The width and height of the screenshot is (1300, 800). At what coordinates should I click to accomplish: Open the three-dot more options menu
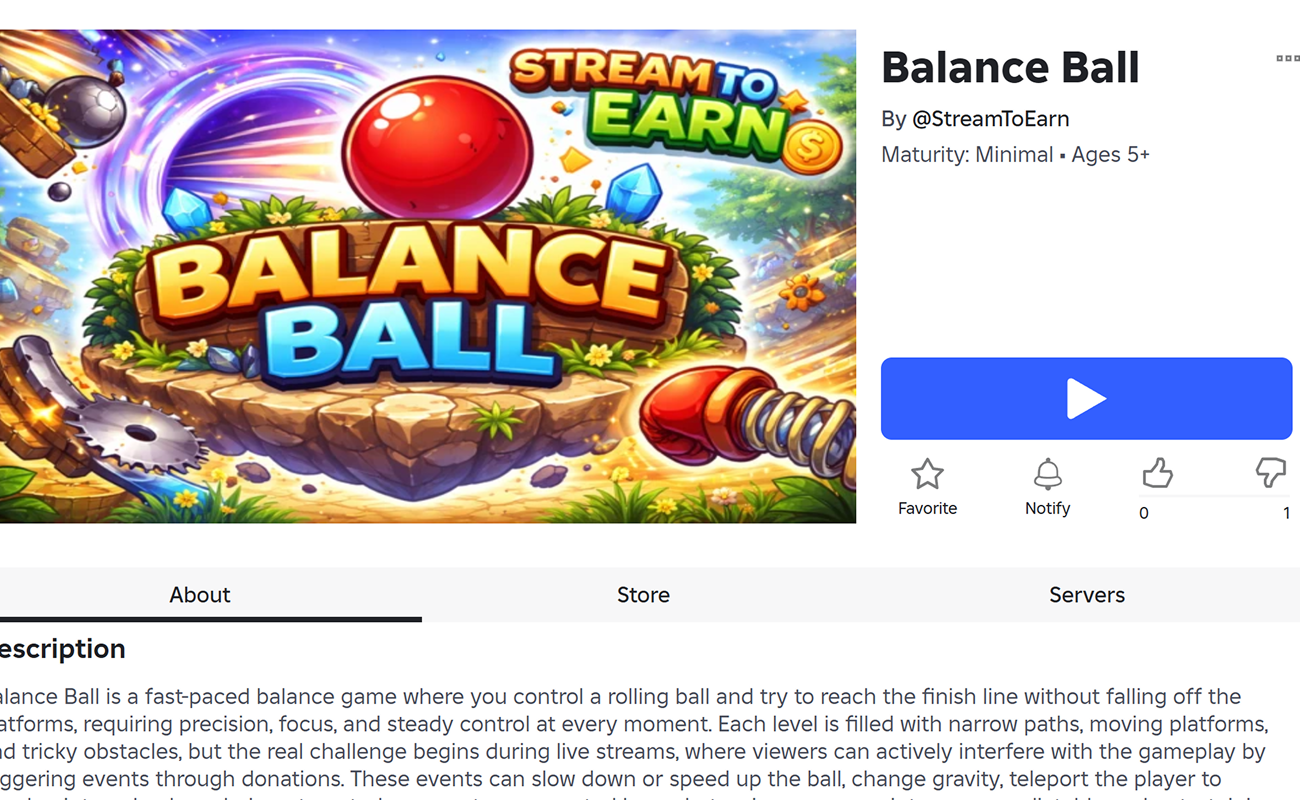click(x=1287, y=59)
